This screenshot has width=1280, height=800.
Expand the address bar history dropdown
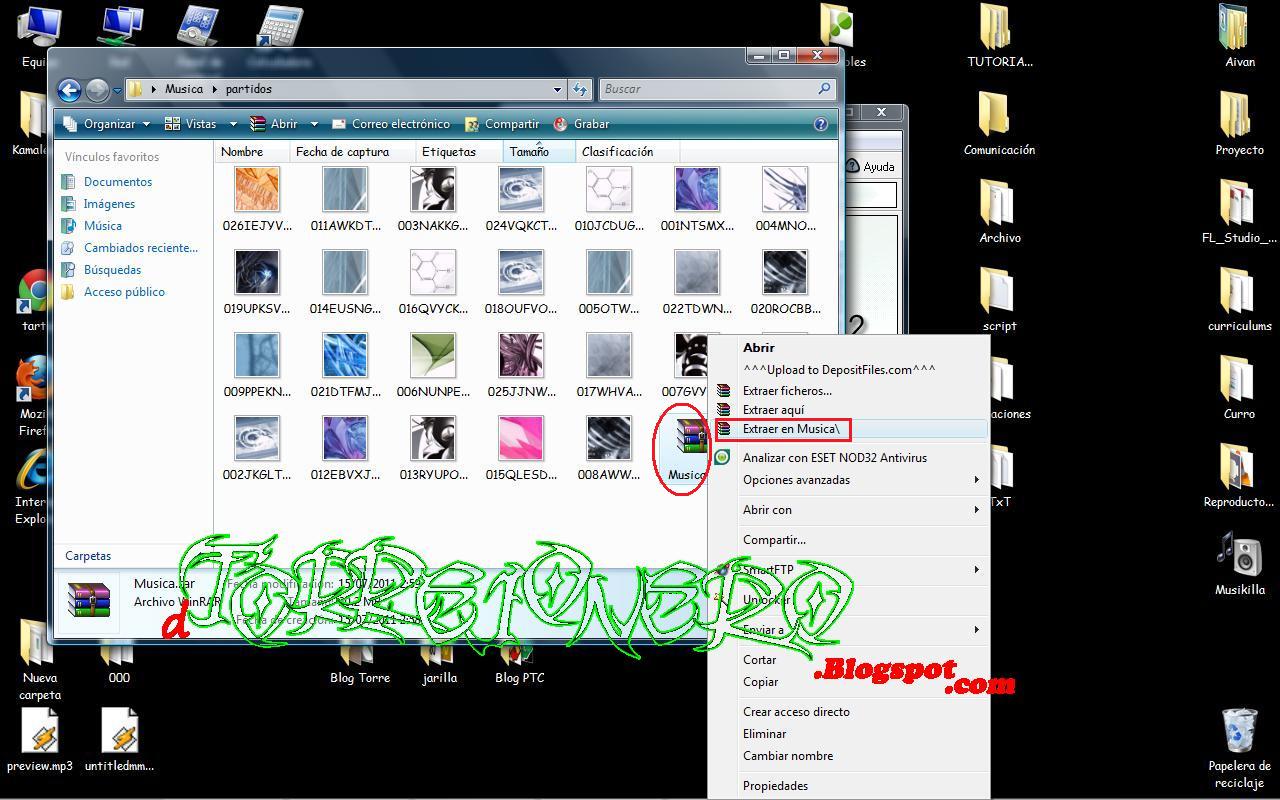[x=557, y=89]
